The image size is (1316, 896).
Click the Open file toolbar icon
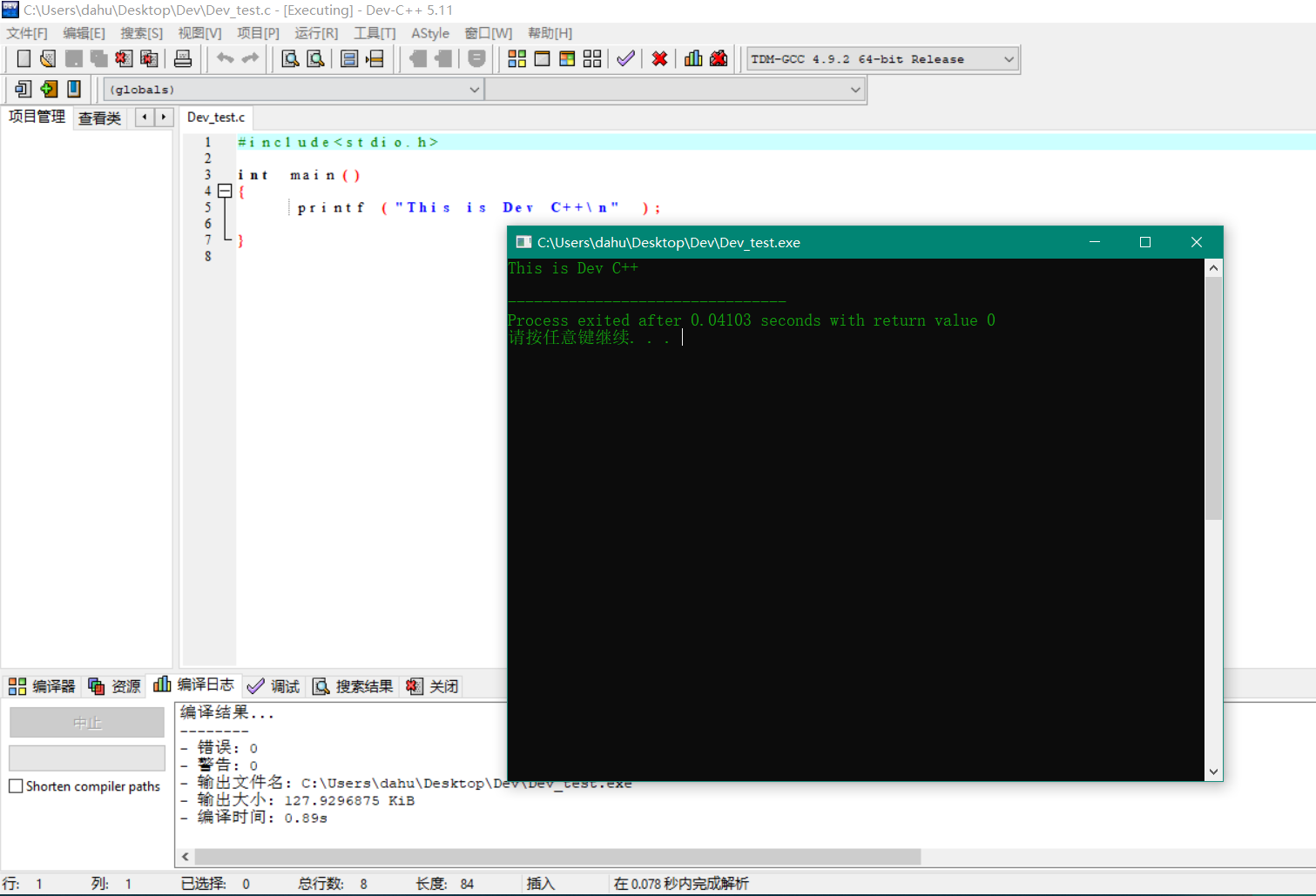(48, 58)
